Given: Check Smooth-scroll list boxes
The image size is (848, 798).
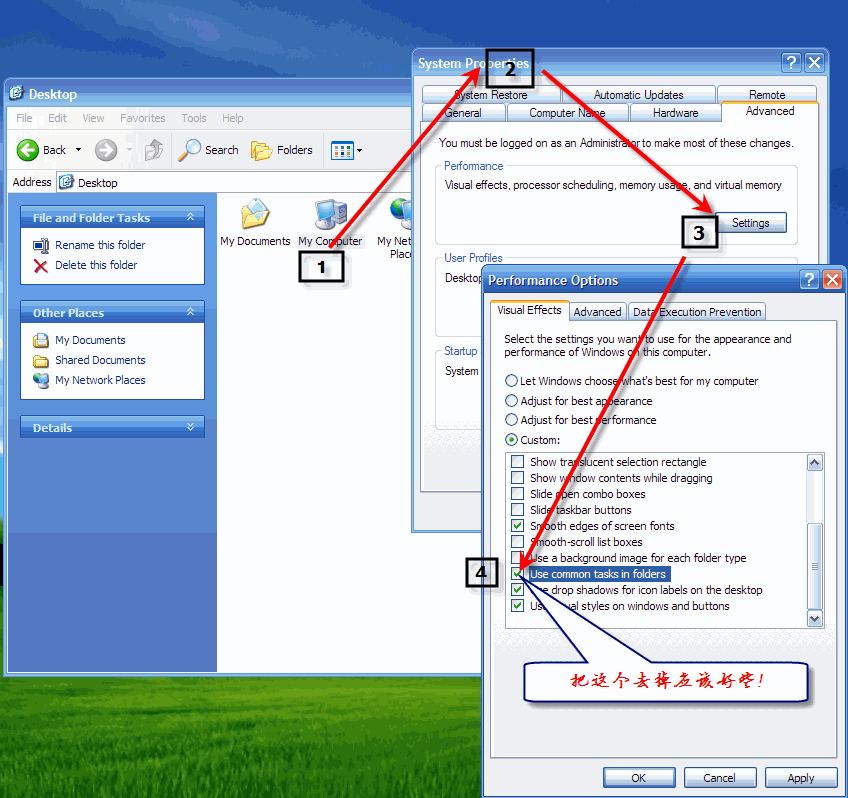Looking at the screenshot, I should (518, 542).
